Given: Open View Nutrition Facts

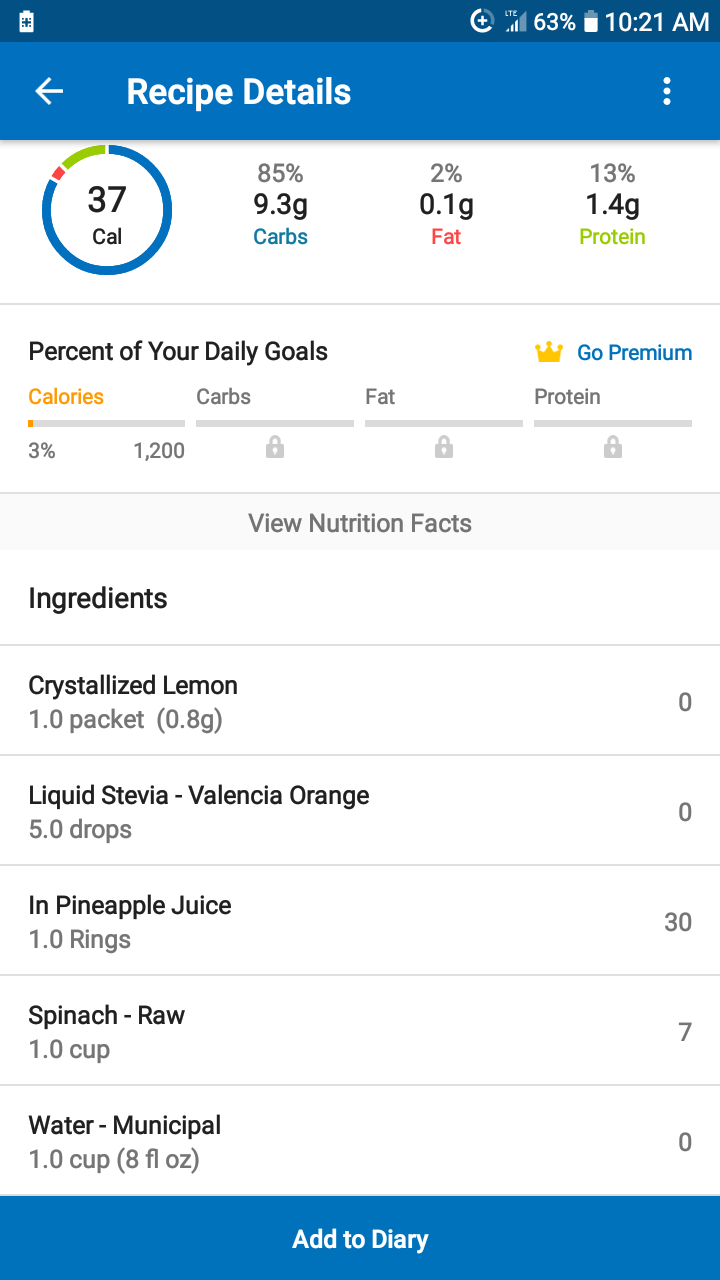Looking at the screenshot, I should tap(360, 523).
